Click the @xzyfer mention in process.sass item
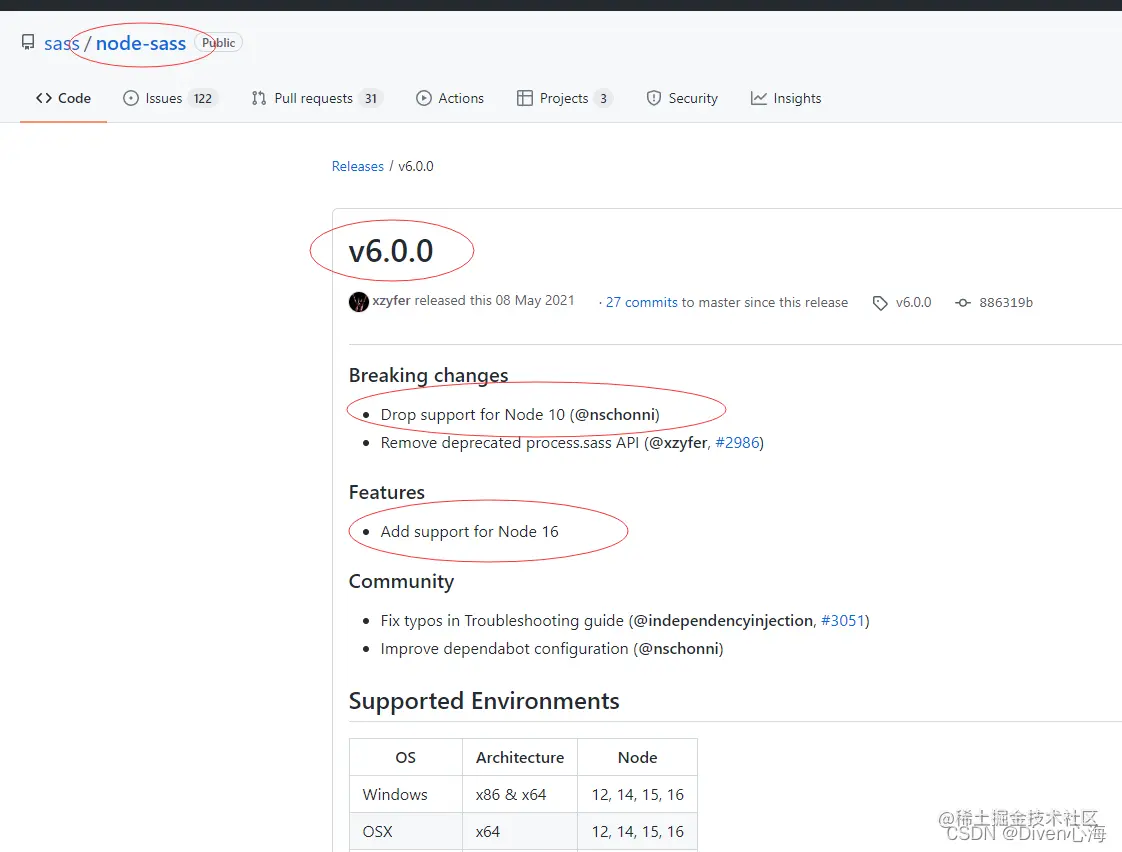 [678, 443]
